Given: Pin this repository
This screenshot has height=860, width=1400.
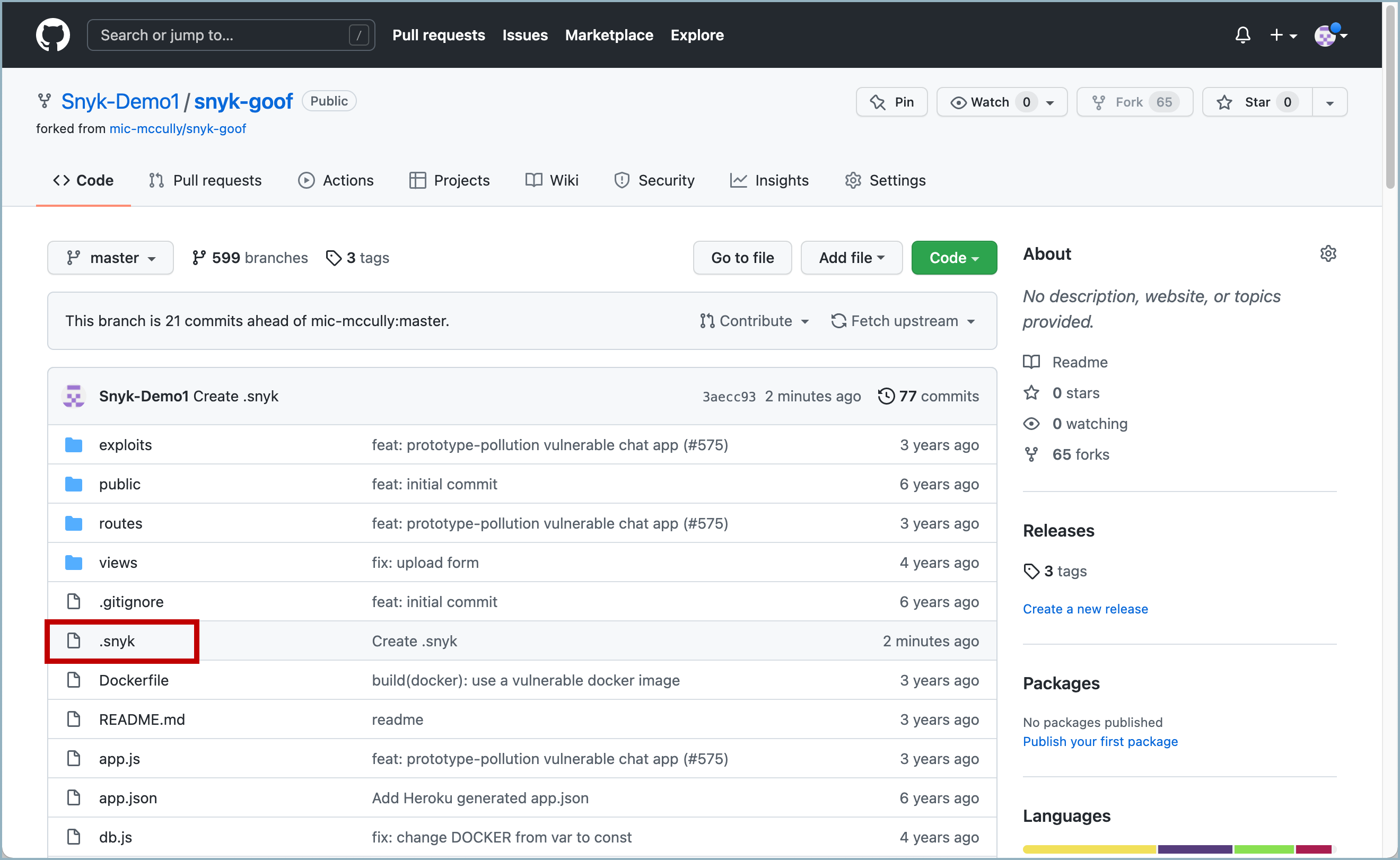Looking at the screenshot, I should tap(891, 102).
